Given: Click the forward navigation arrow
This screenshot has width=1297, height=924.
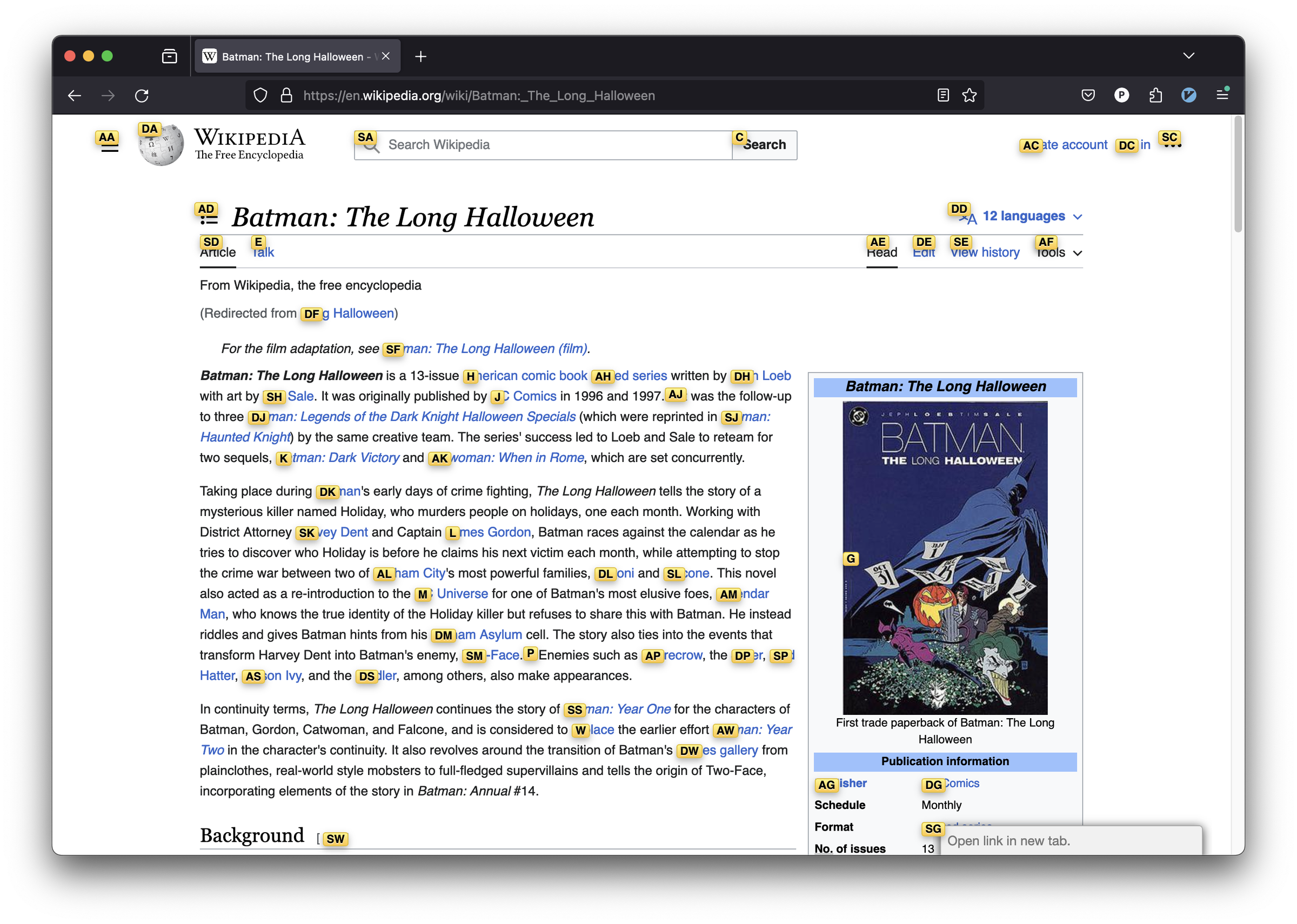Looking at the screenshot, I should (x=108, y=96).
